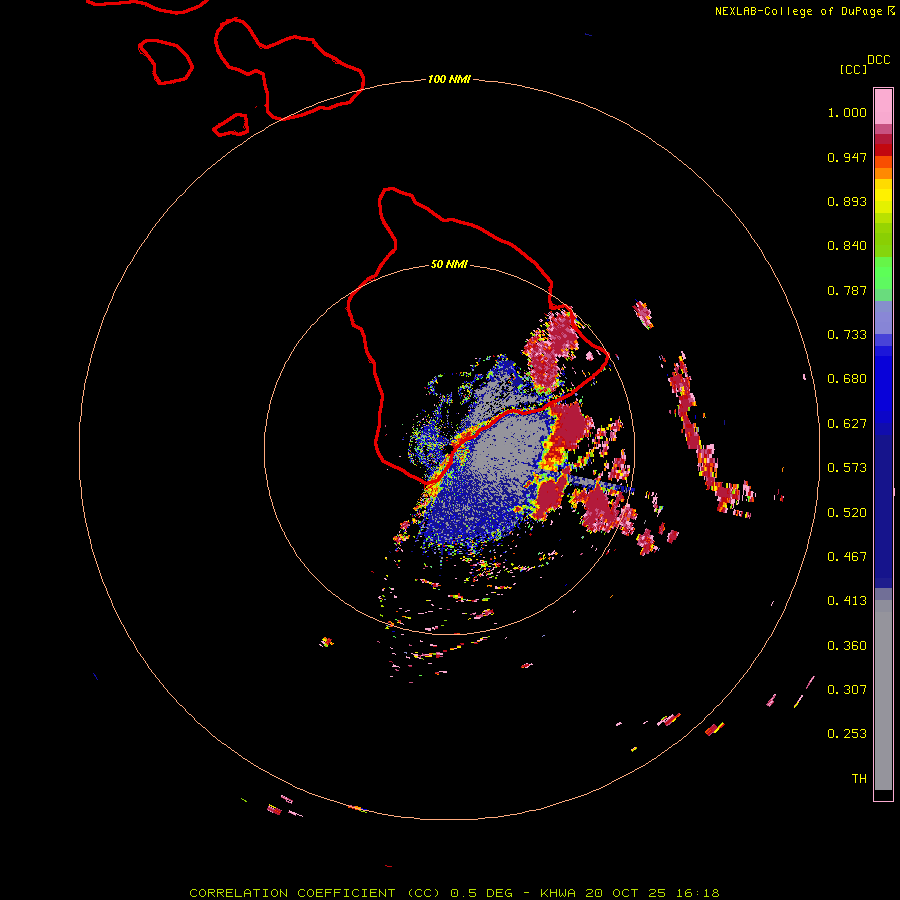900x900 pixels.
Task: Click the 100 NMI range ring label
Action: pos(449,79)
